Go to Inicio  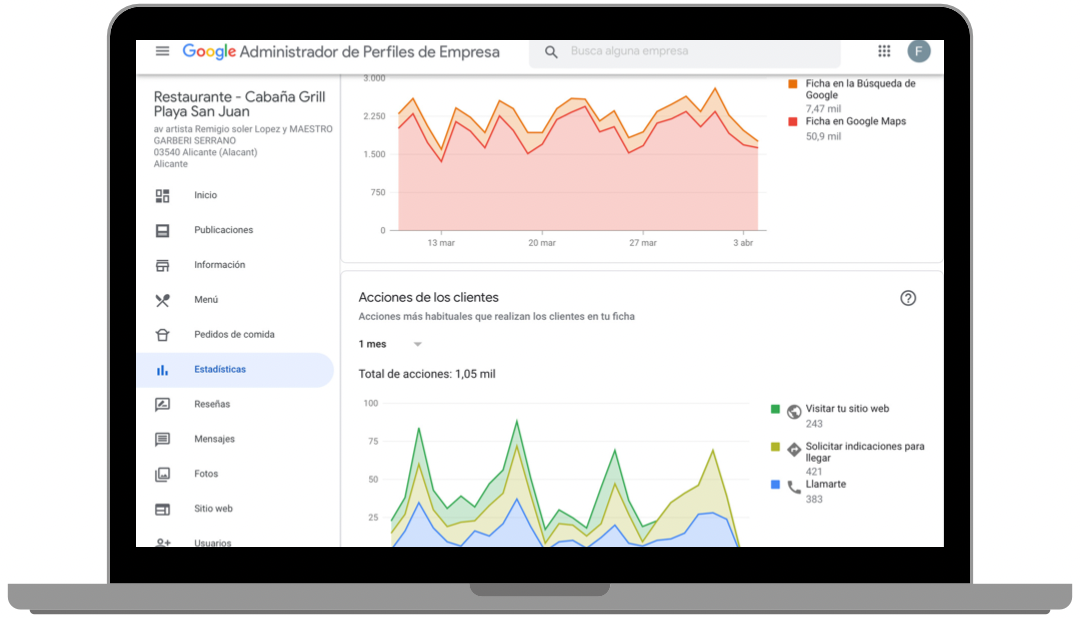pyautogui.click(x=205, y=195)
